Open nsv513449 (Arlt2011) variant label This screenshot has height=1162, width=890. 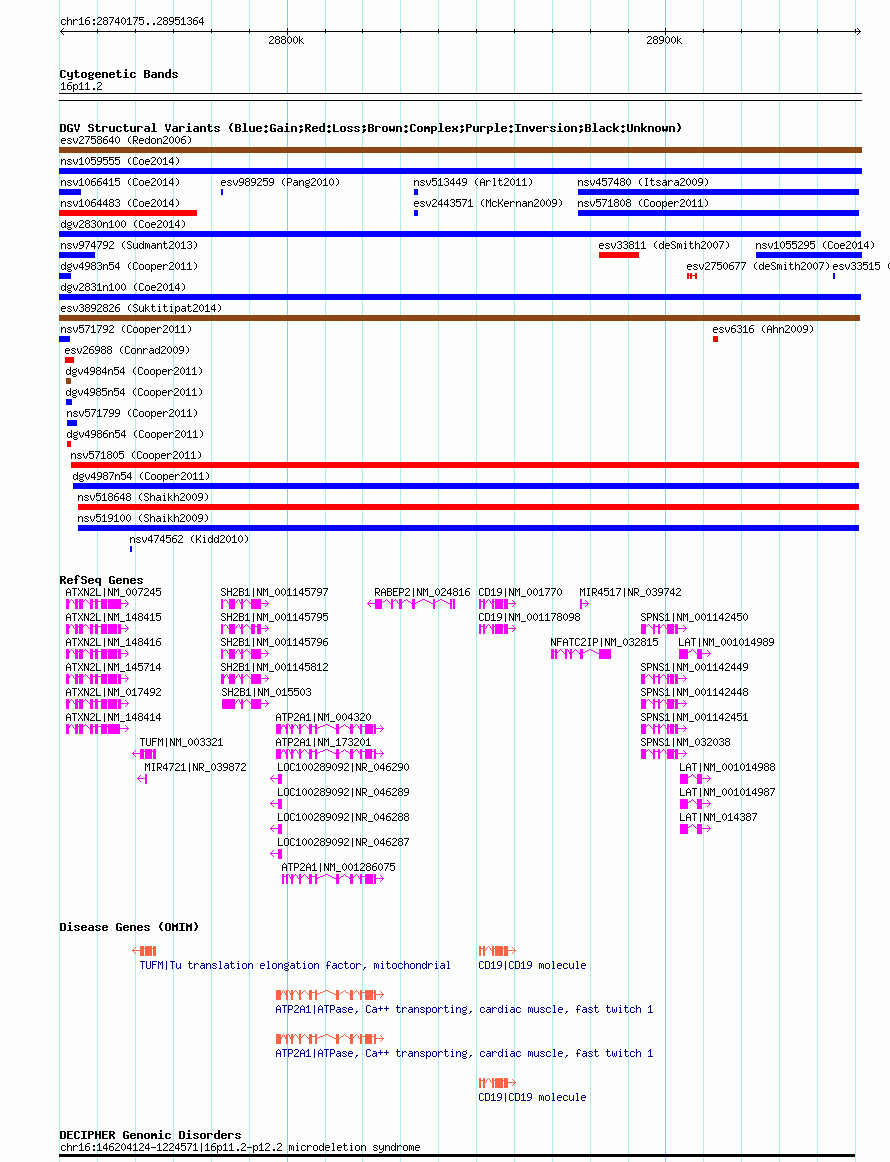473,182
